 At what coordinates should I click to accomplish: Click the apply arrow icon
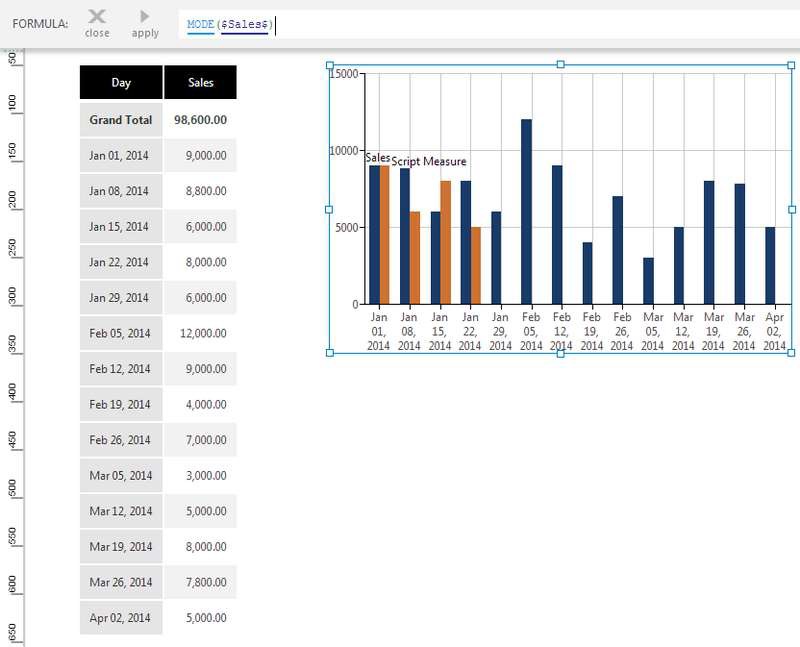(x=145, y=17)
